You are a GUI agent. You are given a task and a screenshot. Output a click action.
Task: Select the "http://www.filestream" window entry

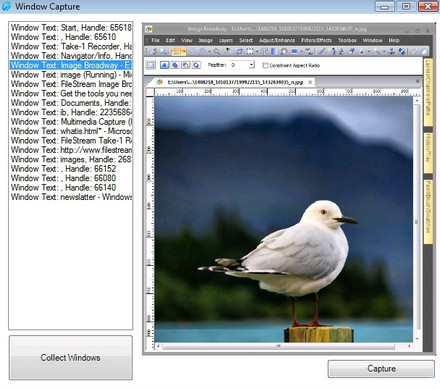click(x=71, y=150)
